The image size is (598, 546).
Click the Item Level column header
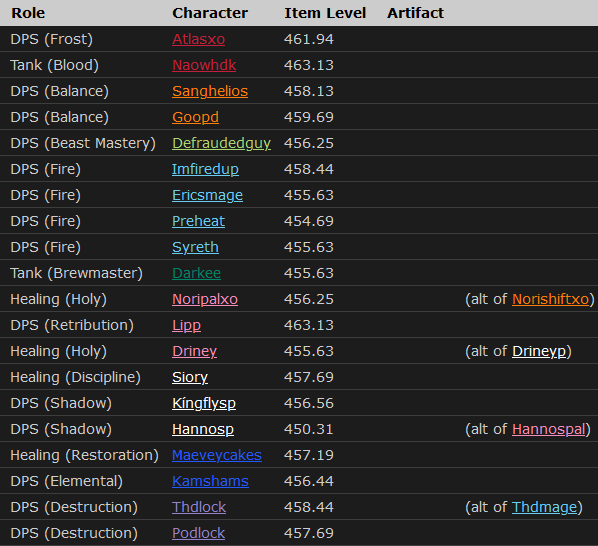(325, 13)
